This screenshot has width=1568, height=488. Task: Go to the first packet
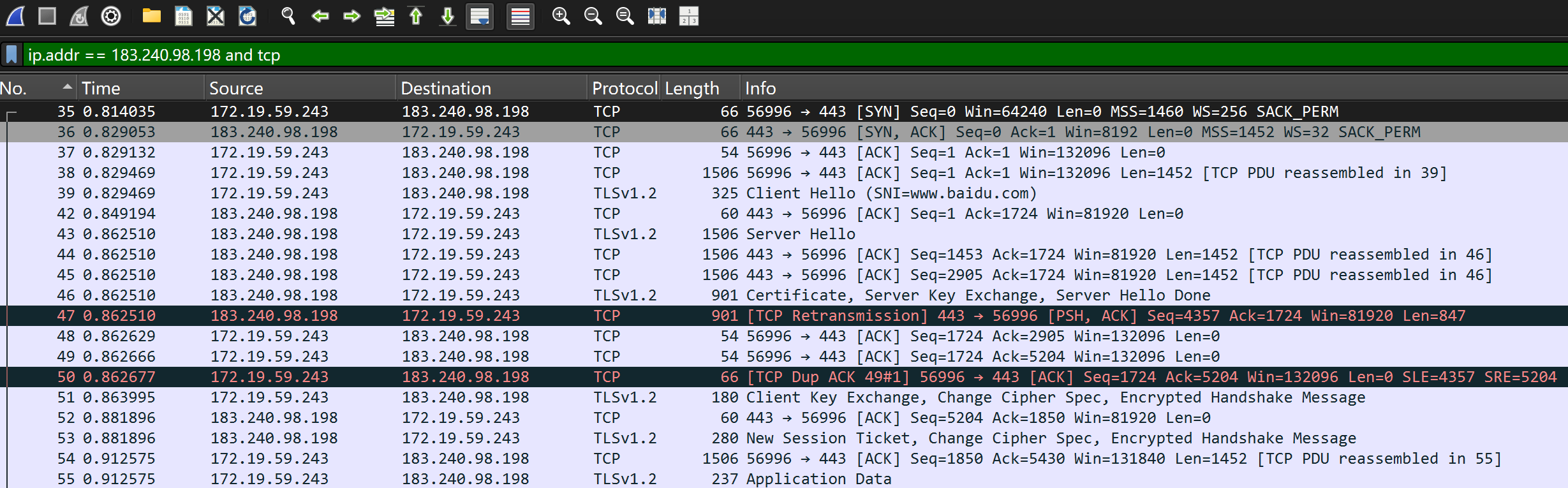pos(416,16)
